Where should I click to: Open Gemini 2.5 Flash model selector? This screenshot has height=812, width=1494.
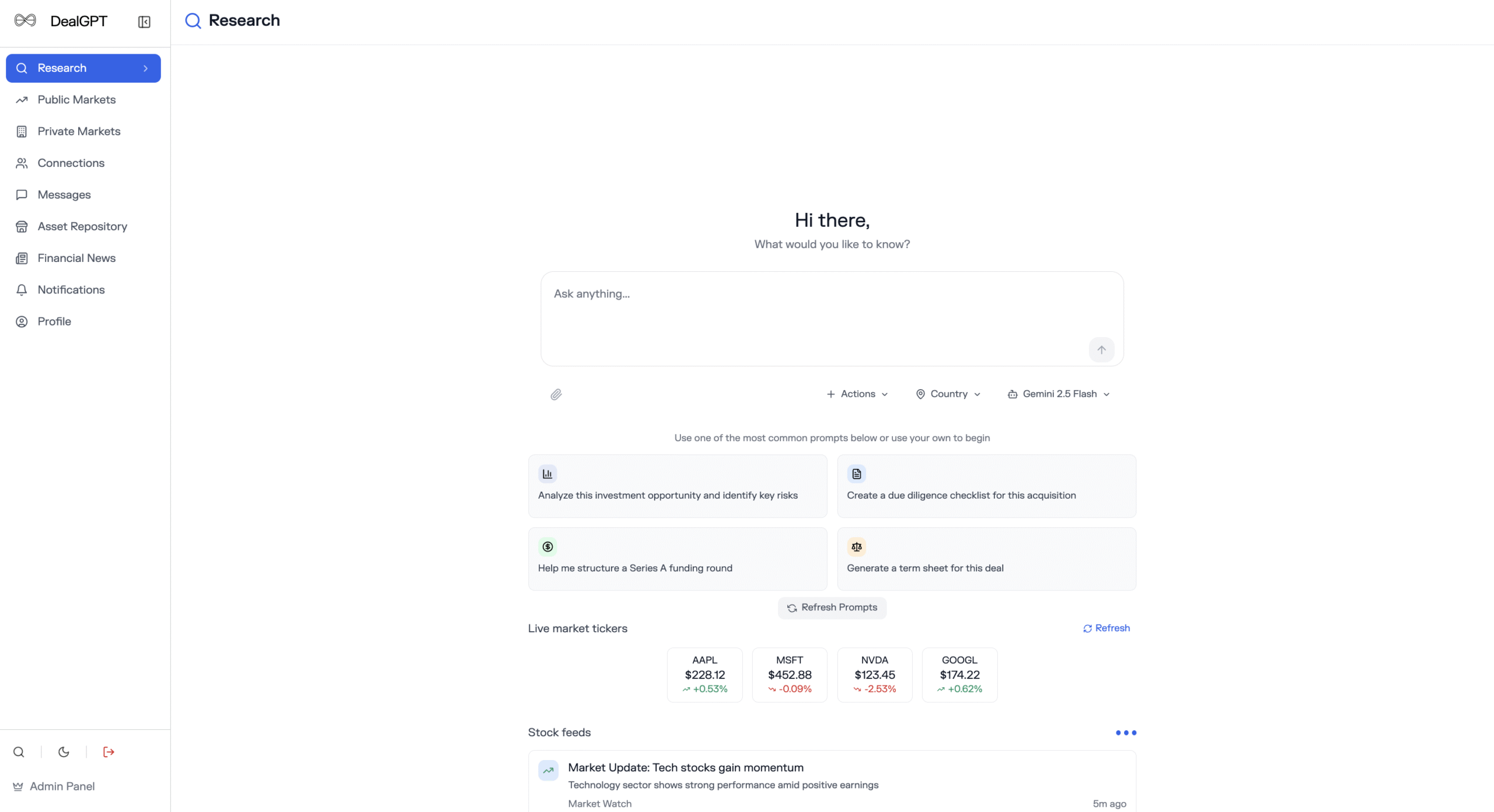pos(1058,394)
